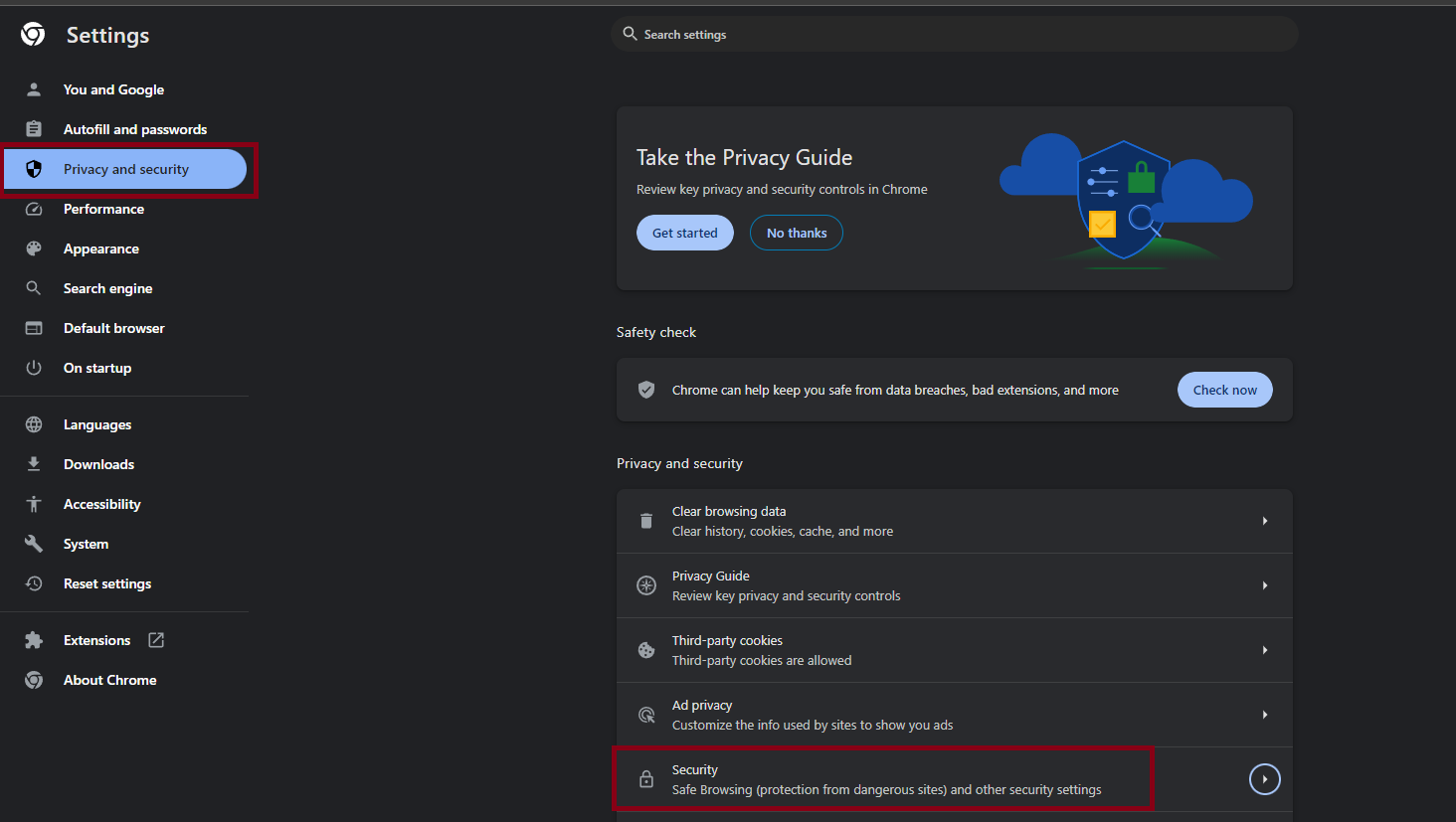This screenshot has height=822, width=1456.
Task: Click the Performance gauge icon
Action: [x=34, y=209]
